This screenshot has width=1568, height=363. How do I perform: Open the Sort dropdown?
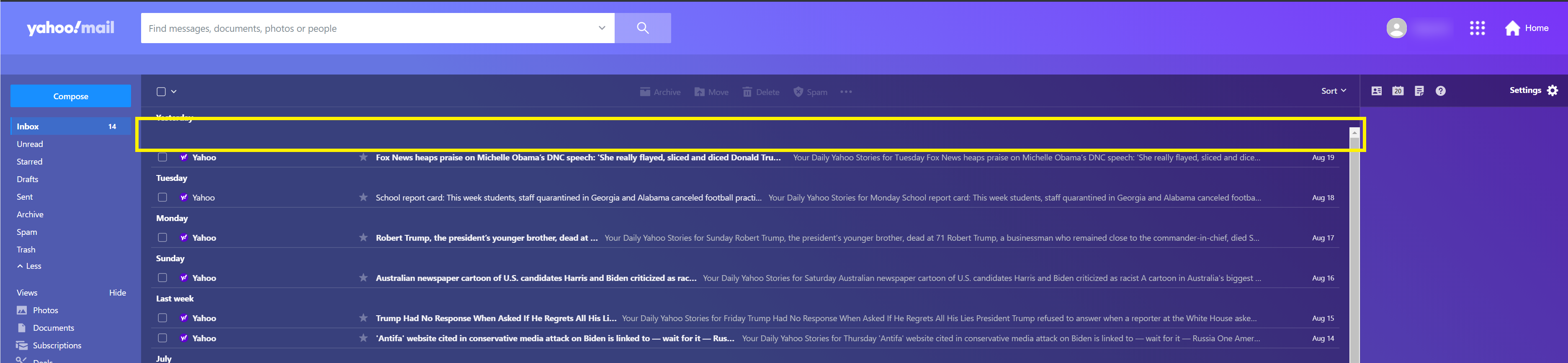[x=1333, y=91]
